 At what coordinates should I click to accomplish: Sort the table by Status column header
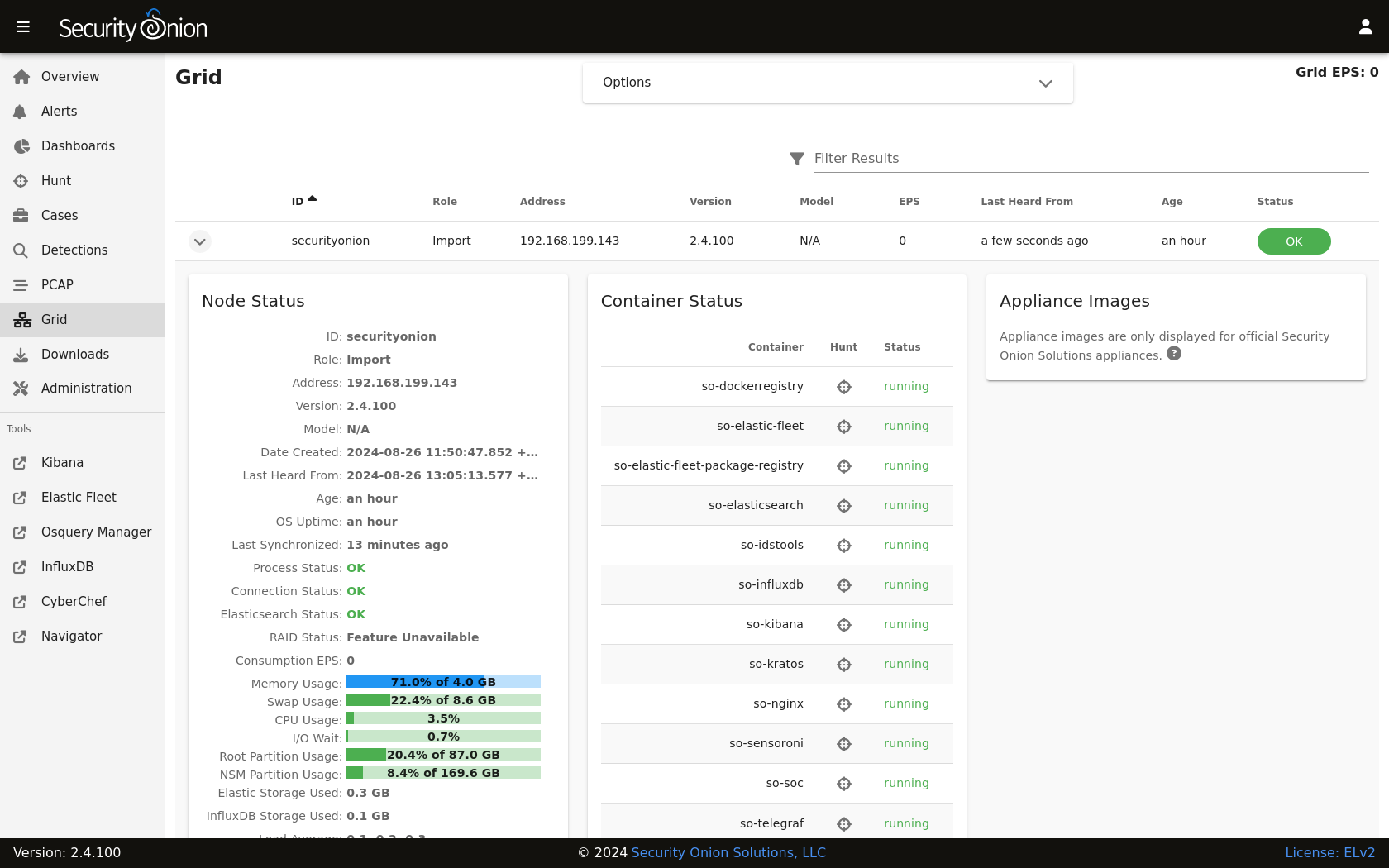(x=1275, y=202)
